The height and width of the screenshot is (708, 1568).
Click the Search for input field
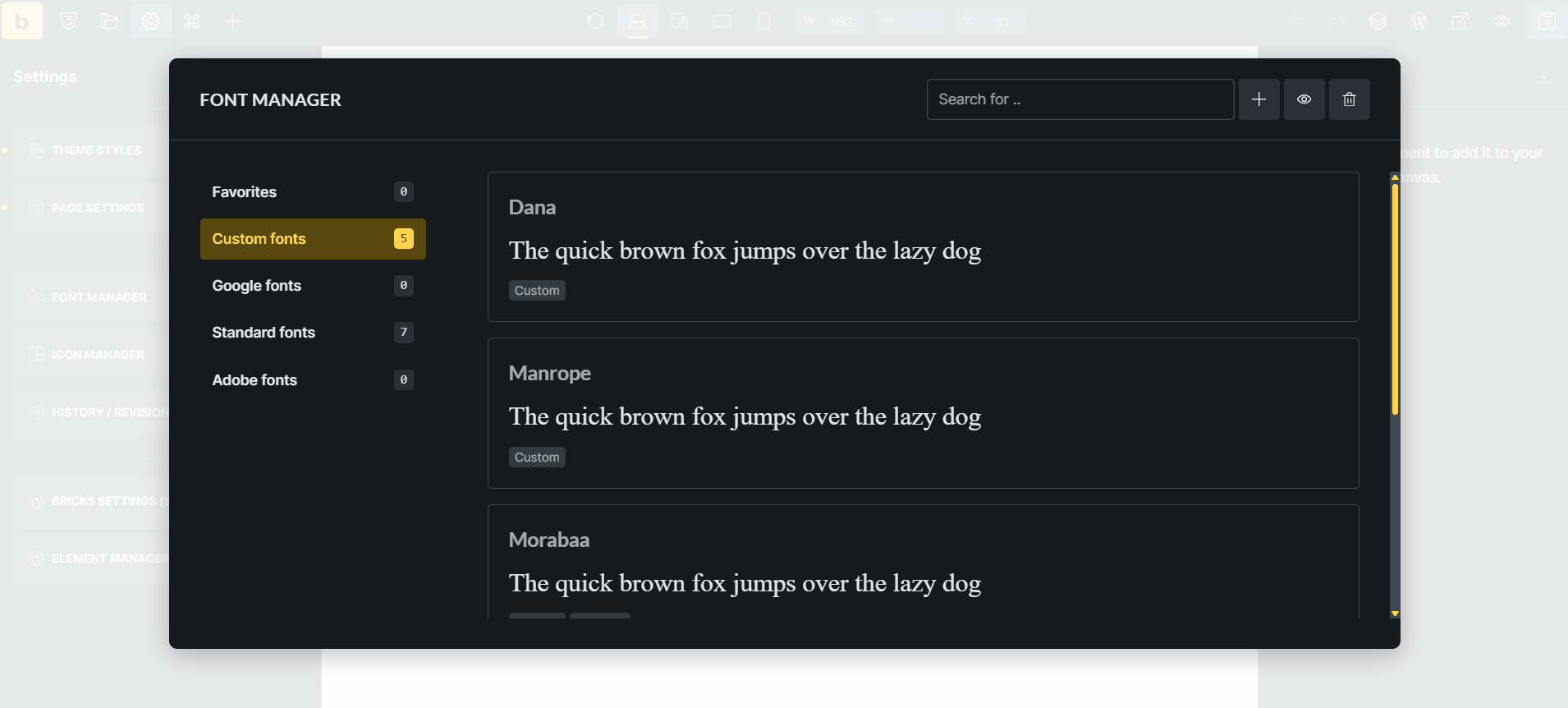[1080, 99]
